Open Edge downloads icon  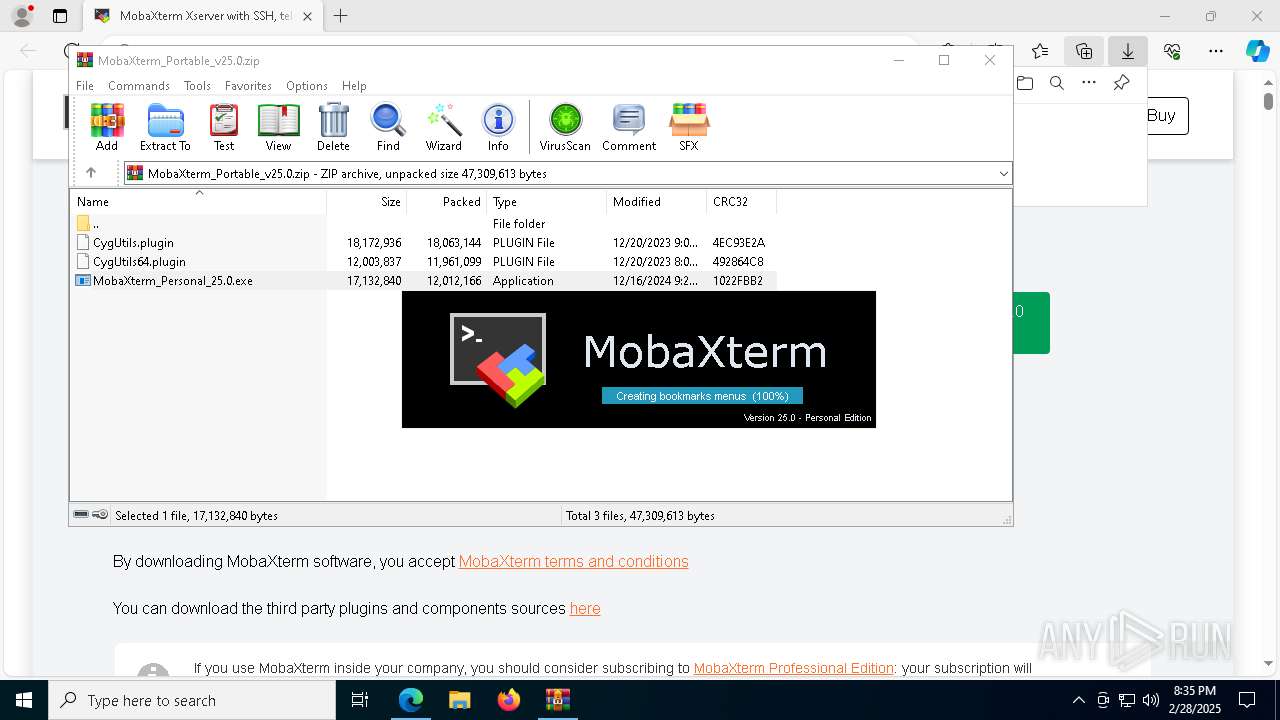click(1128, 51)
